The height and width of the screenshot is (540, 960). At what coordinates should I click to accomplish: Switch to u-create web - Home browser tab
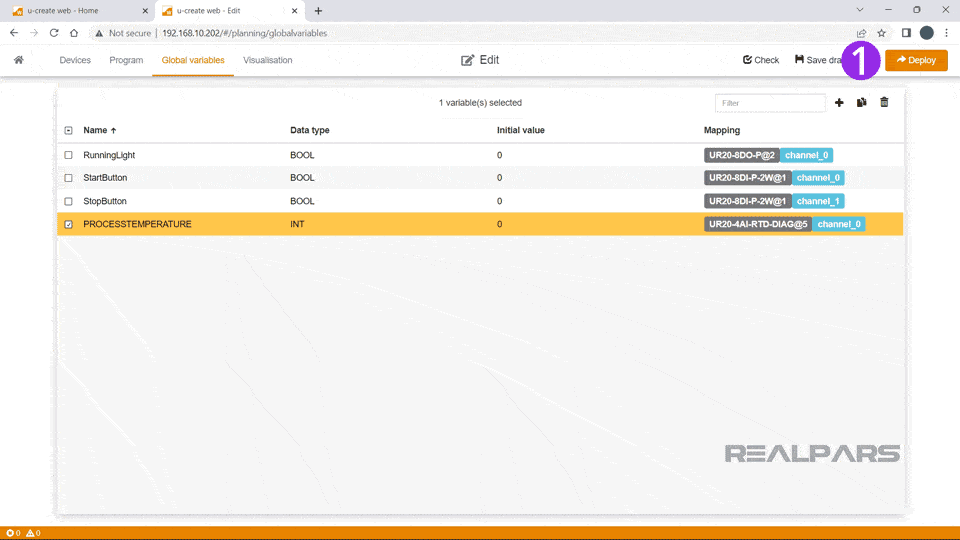coord(80,11)
